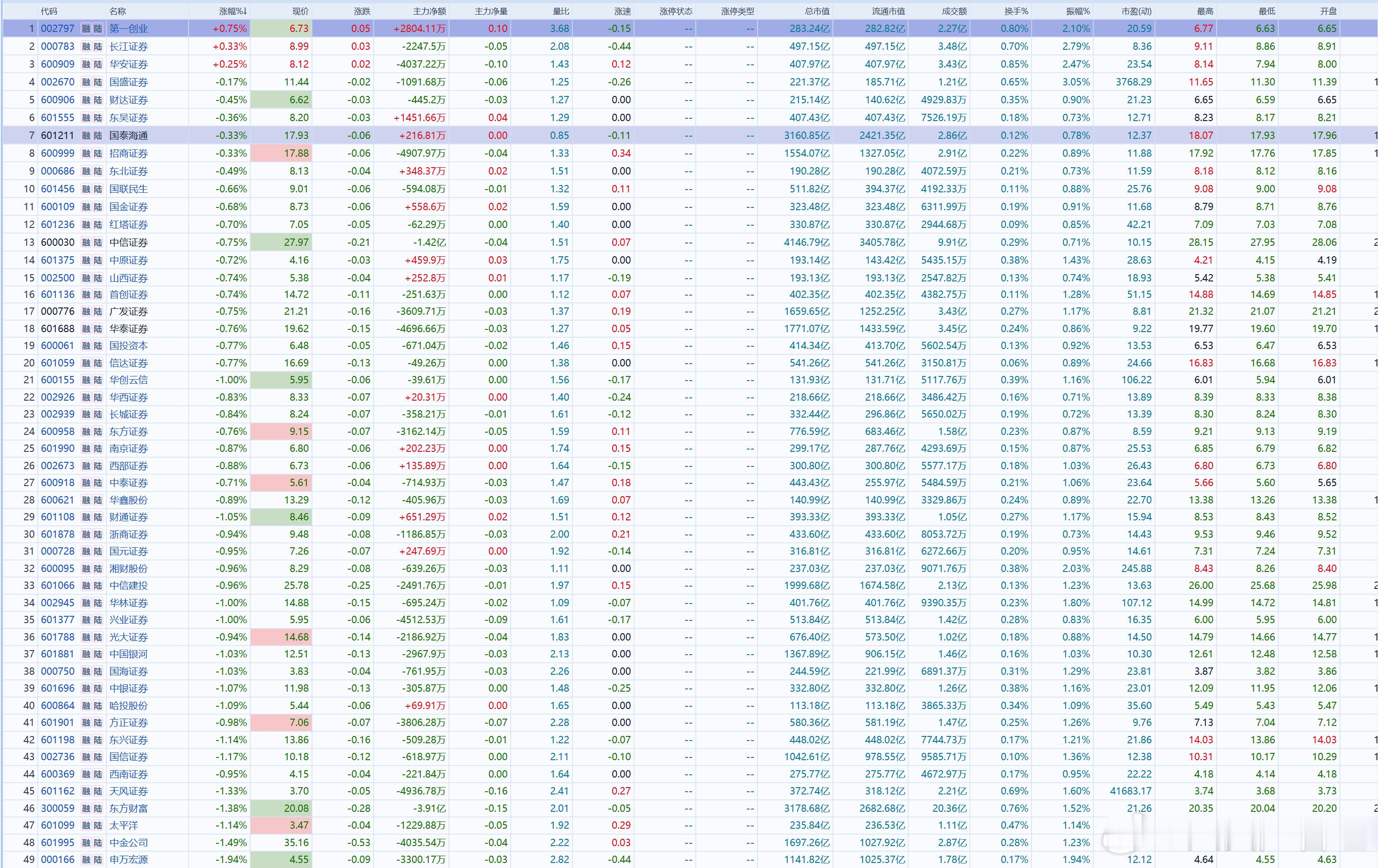
Task: Select the 名称 column header
Action: 118,11
